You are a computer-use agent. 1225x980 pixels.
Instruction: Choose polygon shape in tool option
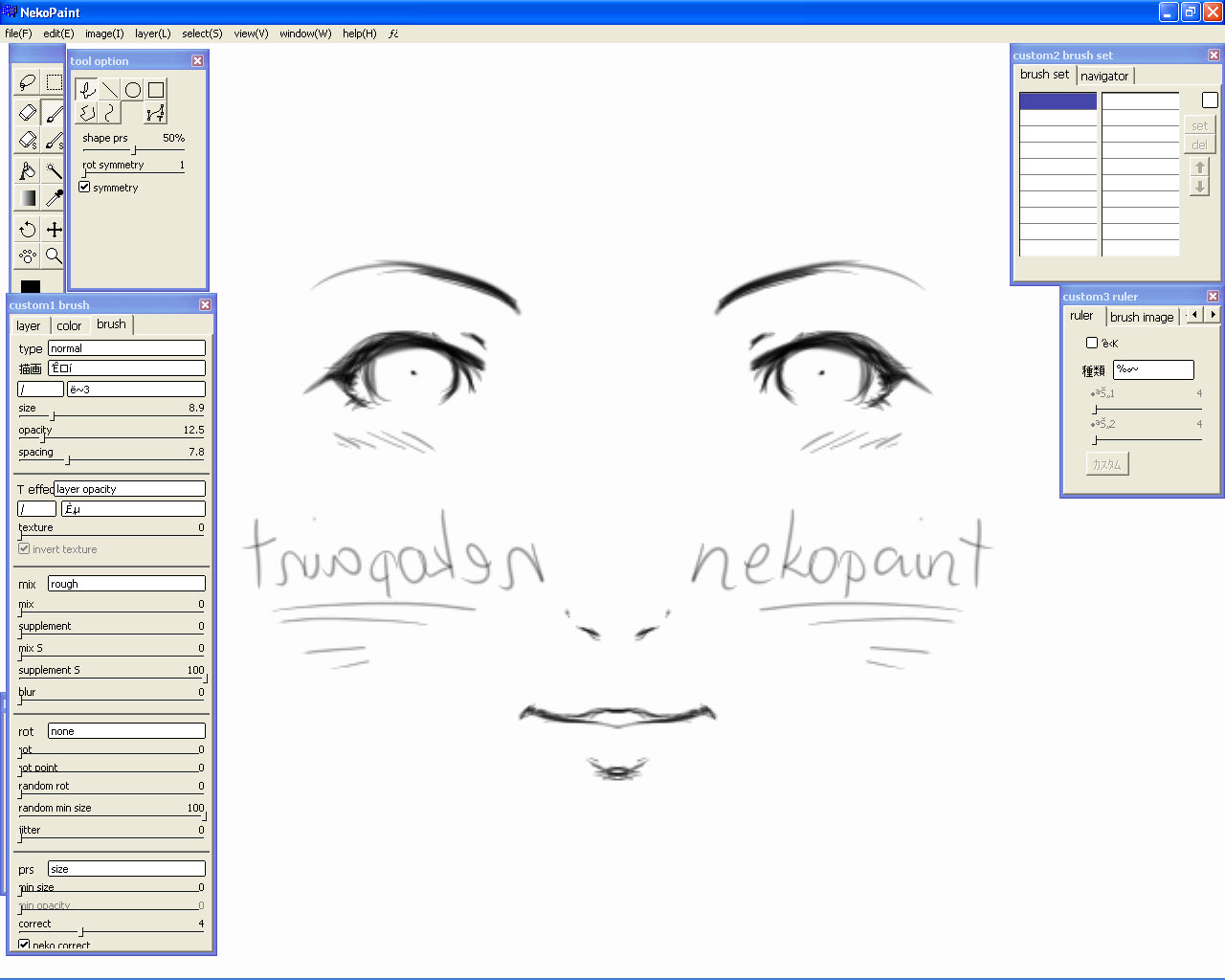click(87, 113)
